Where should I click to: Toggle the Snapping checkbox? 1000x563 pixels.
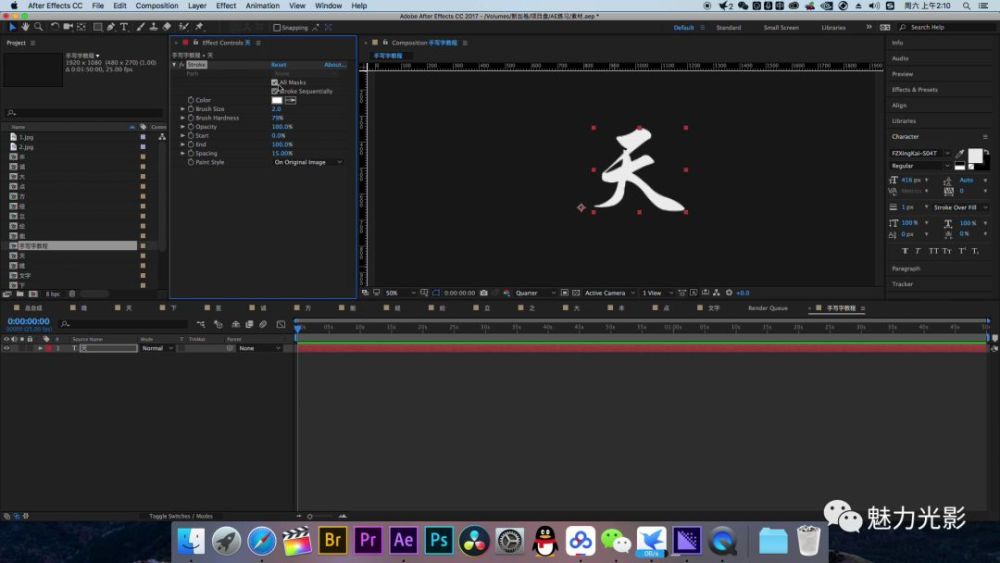coord(277,27)
